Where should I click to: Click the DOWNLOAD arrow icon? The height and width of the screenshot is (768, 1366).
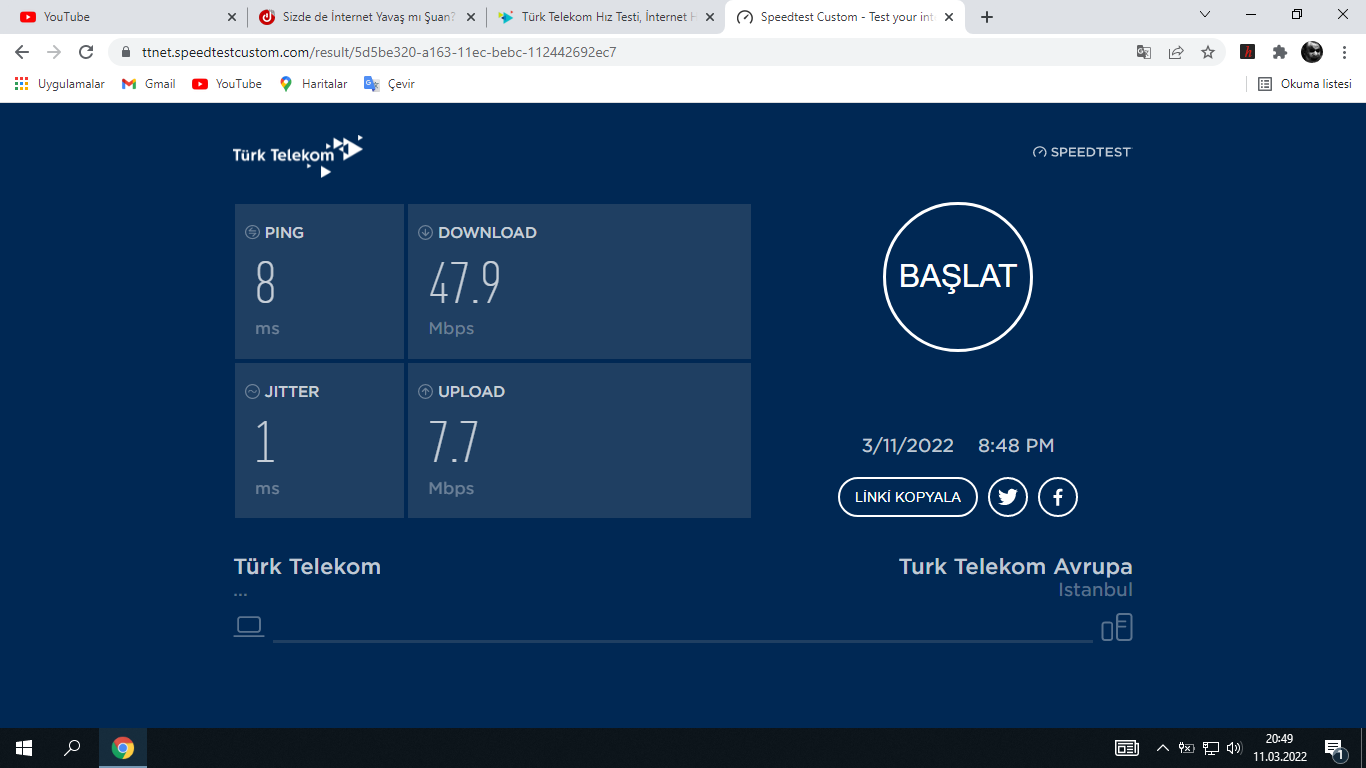point(425,232)
